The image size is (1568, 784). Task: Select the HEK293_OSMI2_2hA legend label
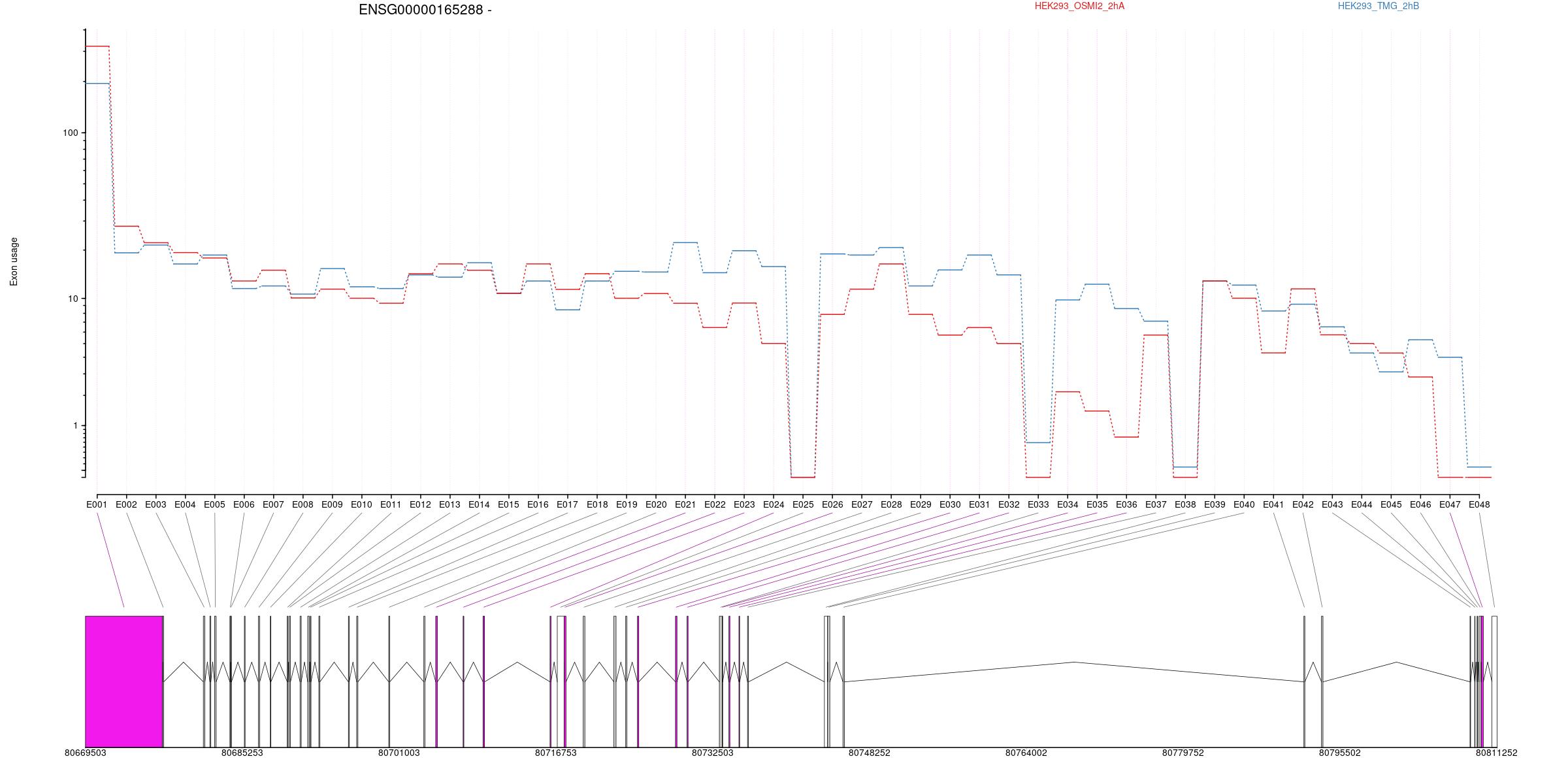pyautogui.click(x=1079, y=6)
